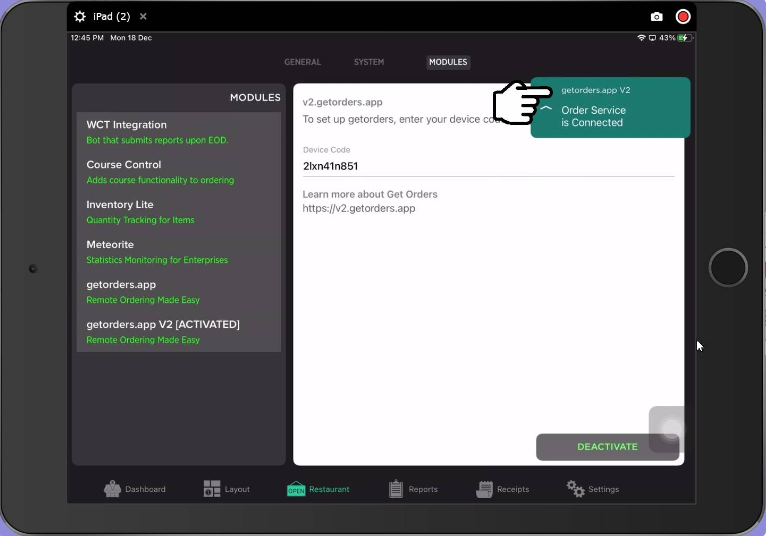Click the DEACTIVATE button

(607, 447)
